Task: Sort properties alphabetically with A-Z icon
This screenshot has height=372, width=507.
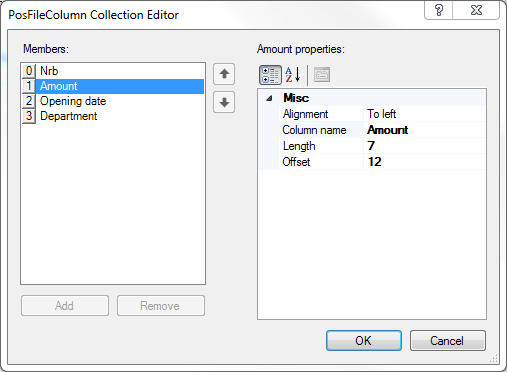Action: pos(293,75)
